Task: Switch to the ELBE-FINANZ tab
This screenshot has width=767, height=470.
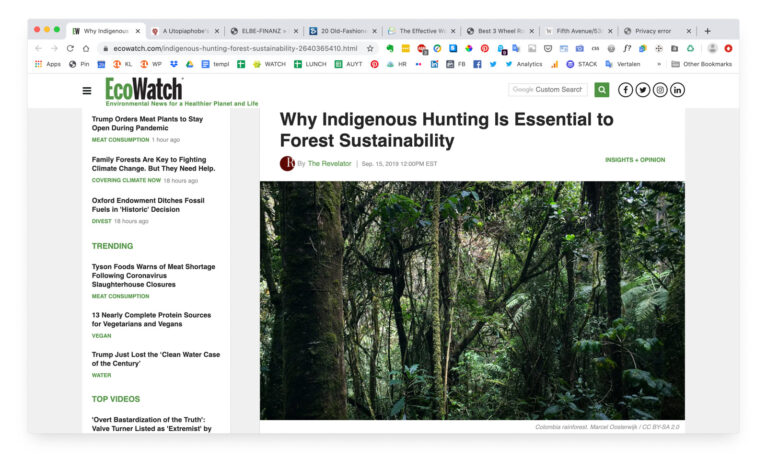Action: [262, 31]
